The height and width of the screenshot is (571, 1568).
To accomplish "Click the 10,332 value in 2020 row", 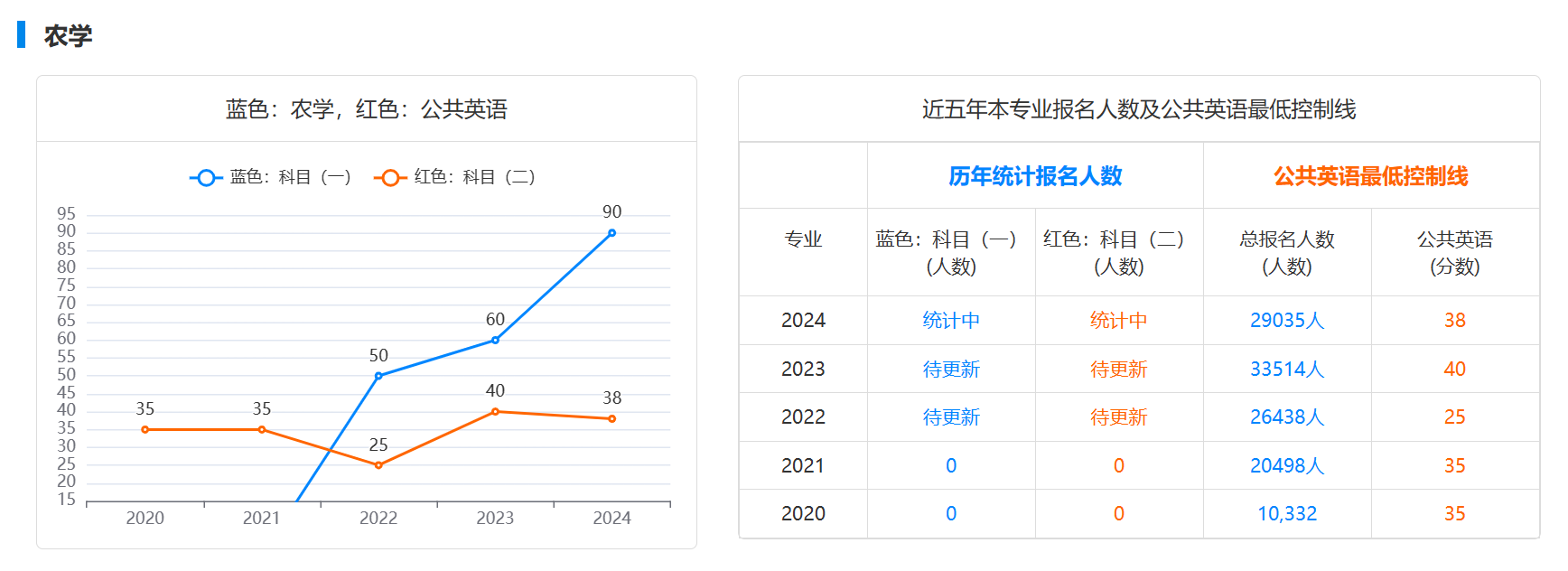I will (1286, 514).
